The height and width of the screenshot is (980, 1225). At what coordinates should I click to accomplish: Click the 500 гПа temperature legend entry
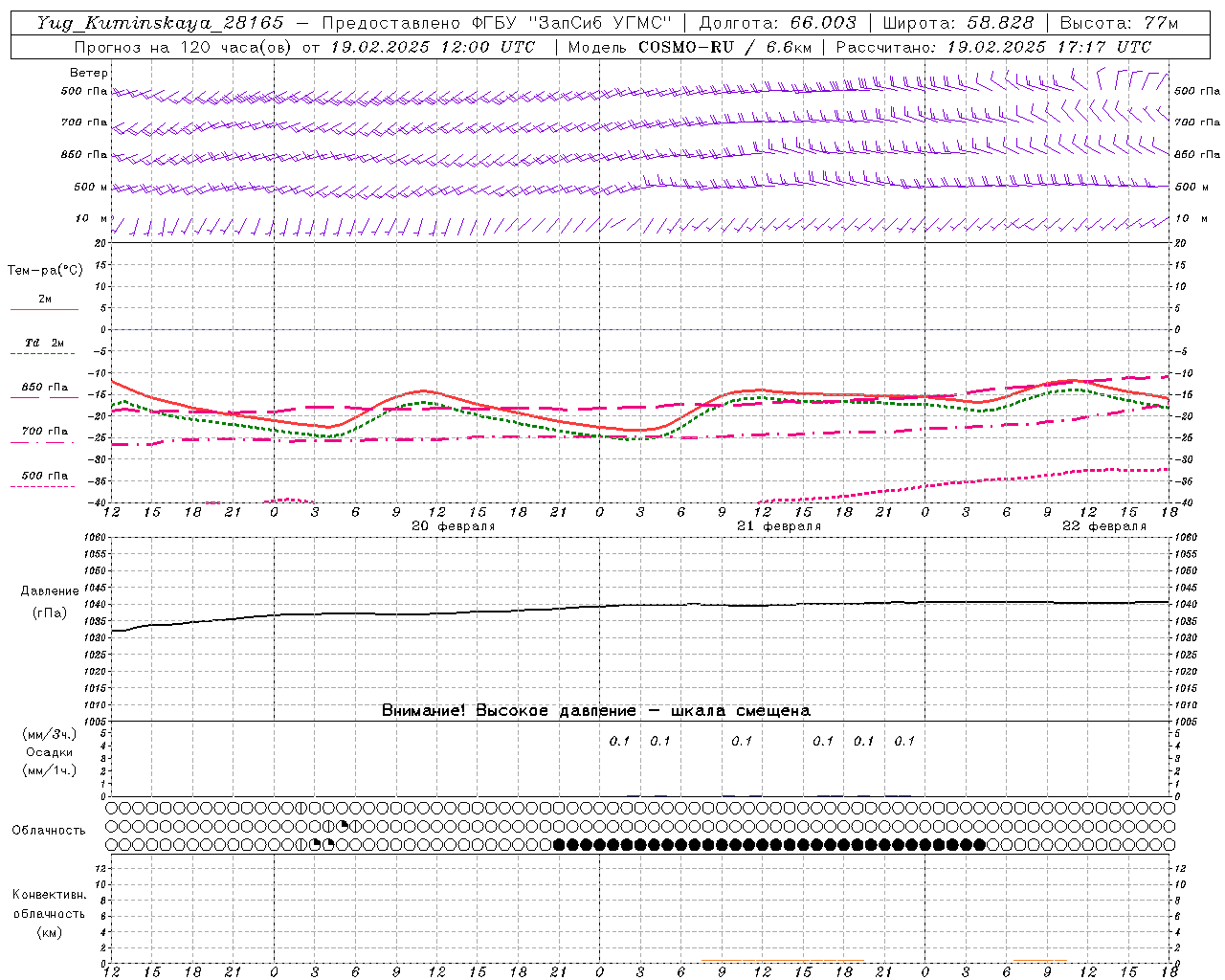coord(45,476)
